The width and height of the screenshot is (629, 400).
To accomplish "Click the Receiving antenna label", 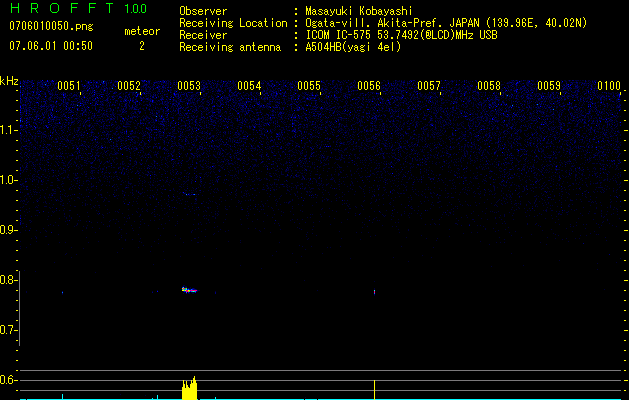I will [230, 47].
